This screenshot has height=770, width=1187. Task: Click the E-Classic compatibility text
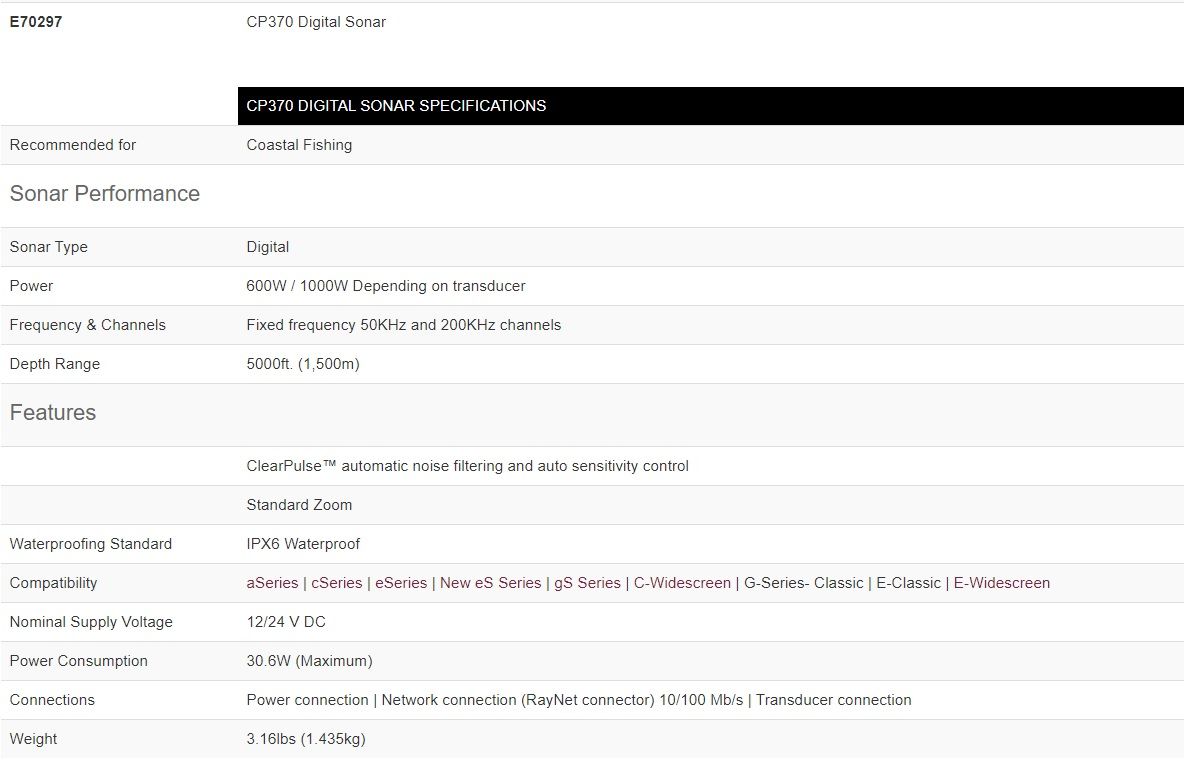[908, 583]
